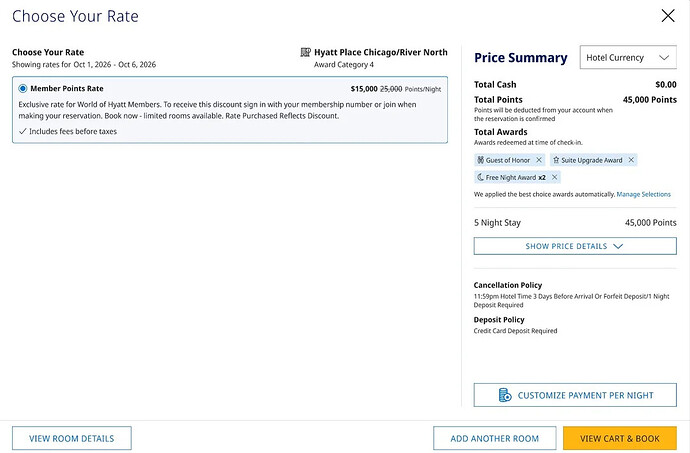Image resolution: width=690 pixels, height=453 pixels.
Task: Click the hotel building icon
Action: pyautogui.click(x=305, y=52)
